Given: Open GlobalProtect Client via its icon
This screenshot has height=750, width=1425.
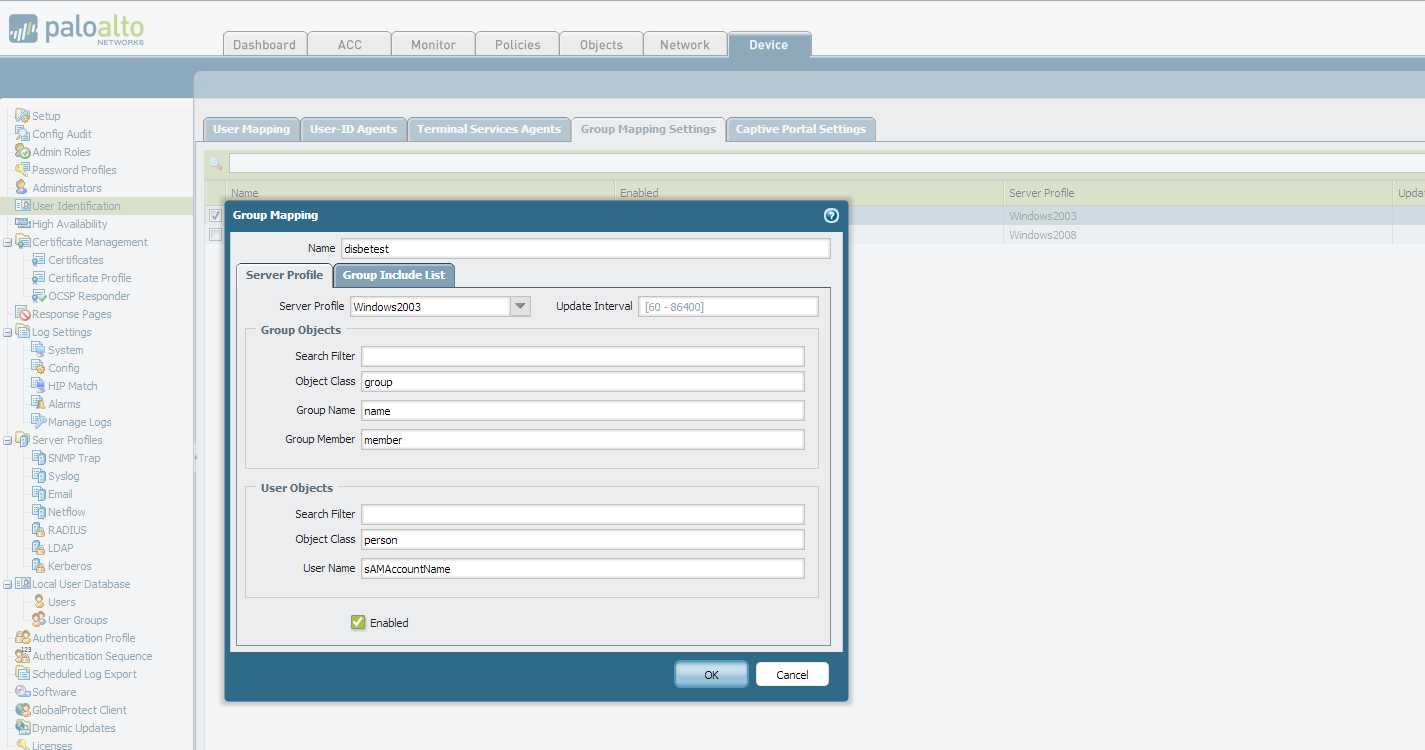Looking at the screenshot, I should (23, 710).
